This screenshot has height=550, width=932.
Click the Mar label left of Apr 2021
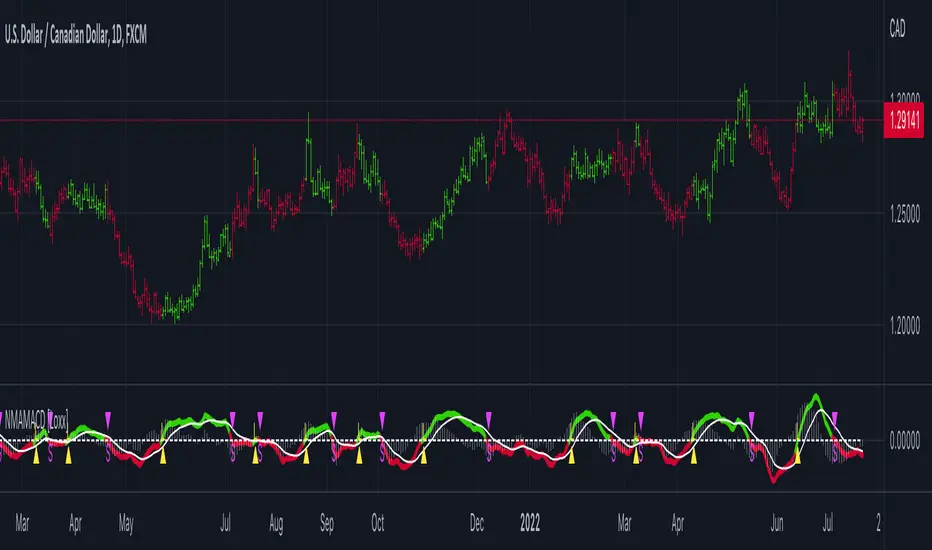tap(22, 523)
